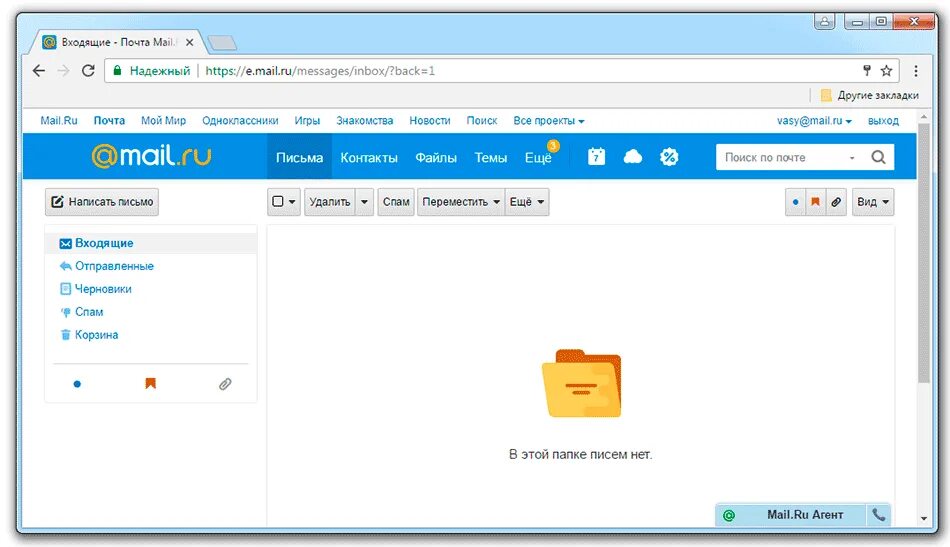
Task: Click the Спам toolbar button
Action: pyautogui.click(x=396, y=202)
